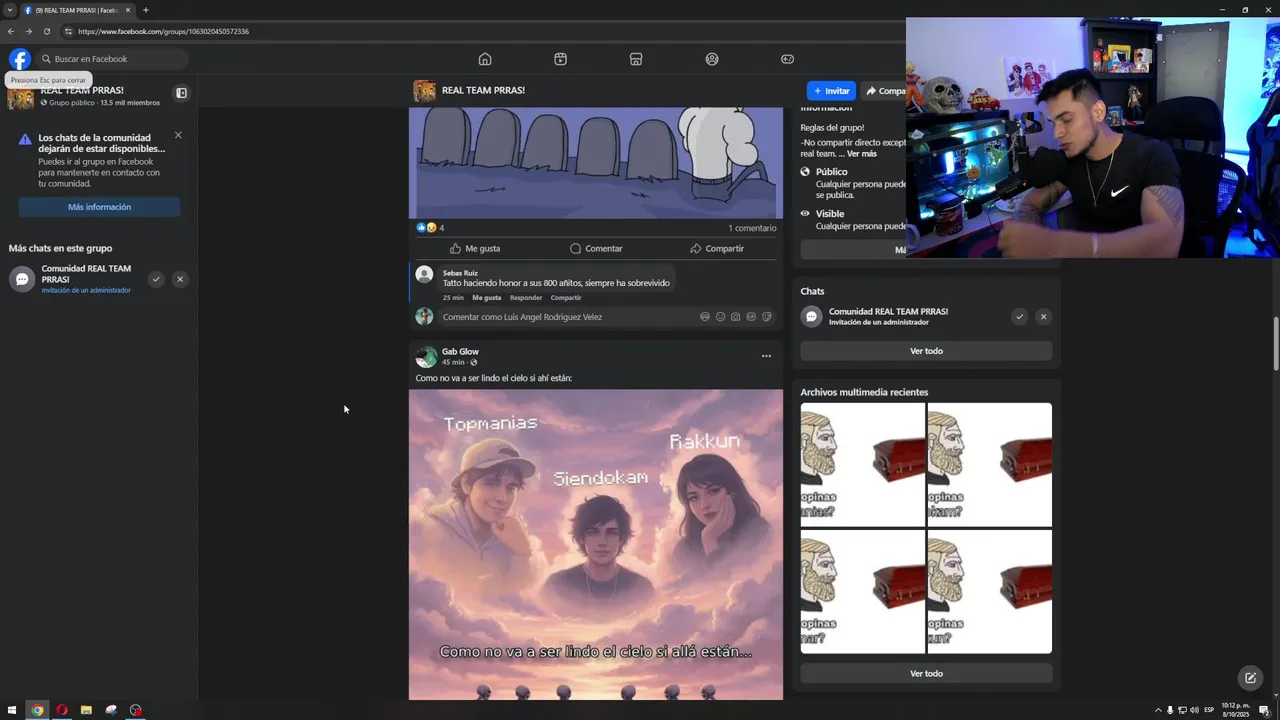
Task: Accept chat invitation in left sidebar
Action: tap(156, 279)
